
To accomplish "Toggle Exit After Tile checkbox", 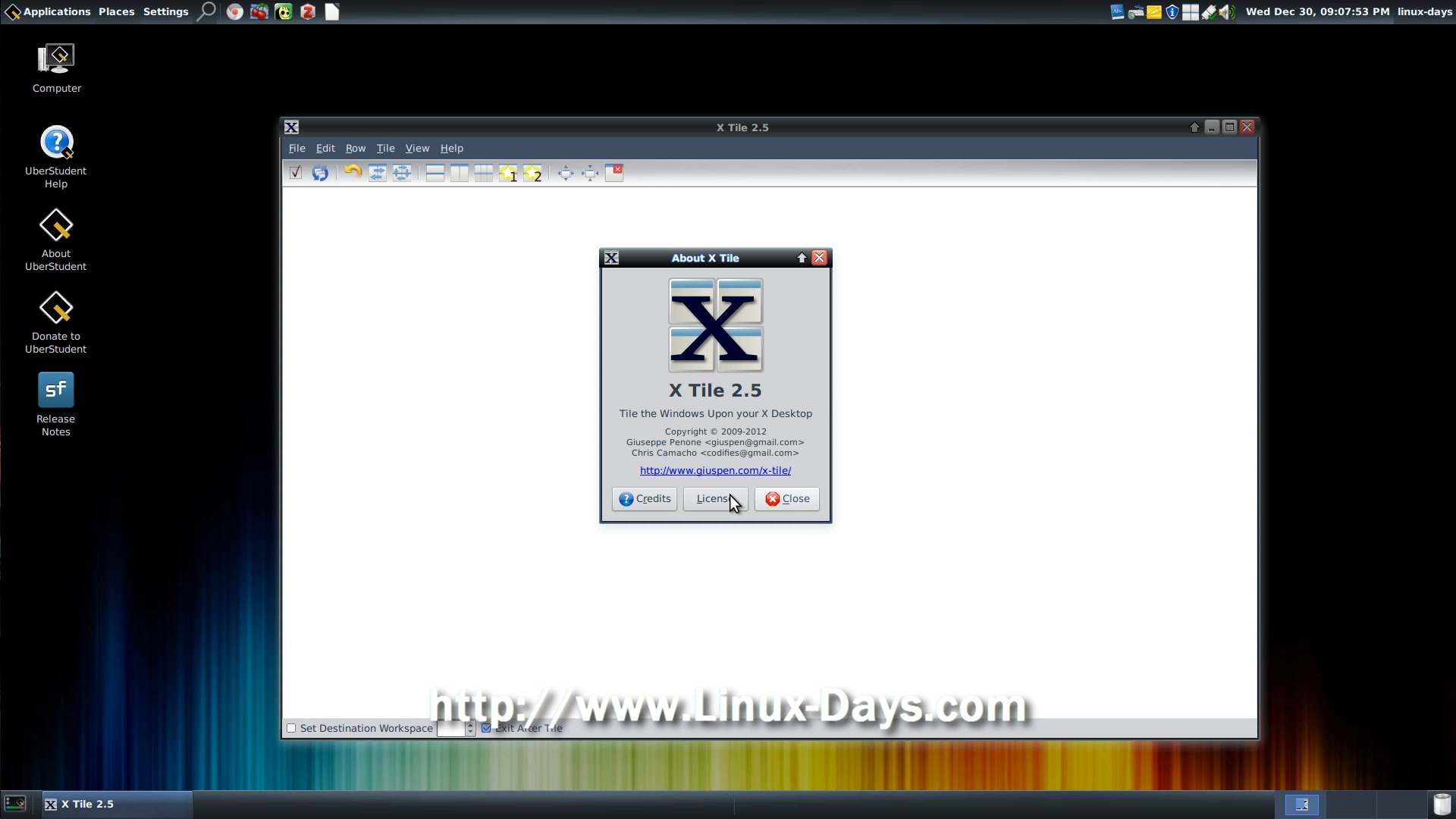I will point(486,728).
